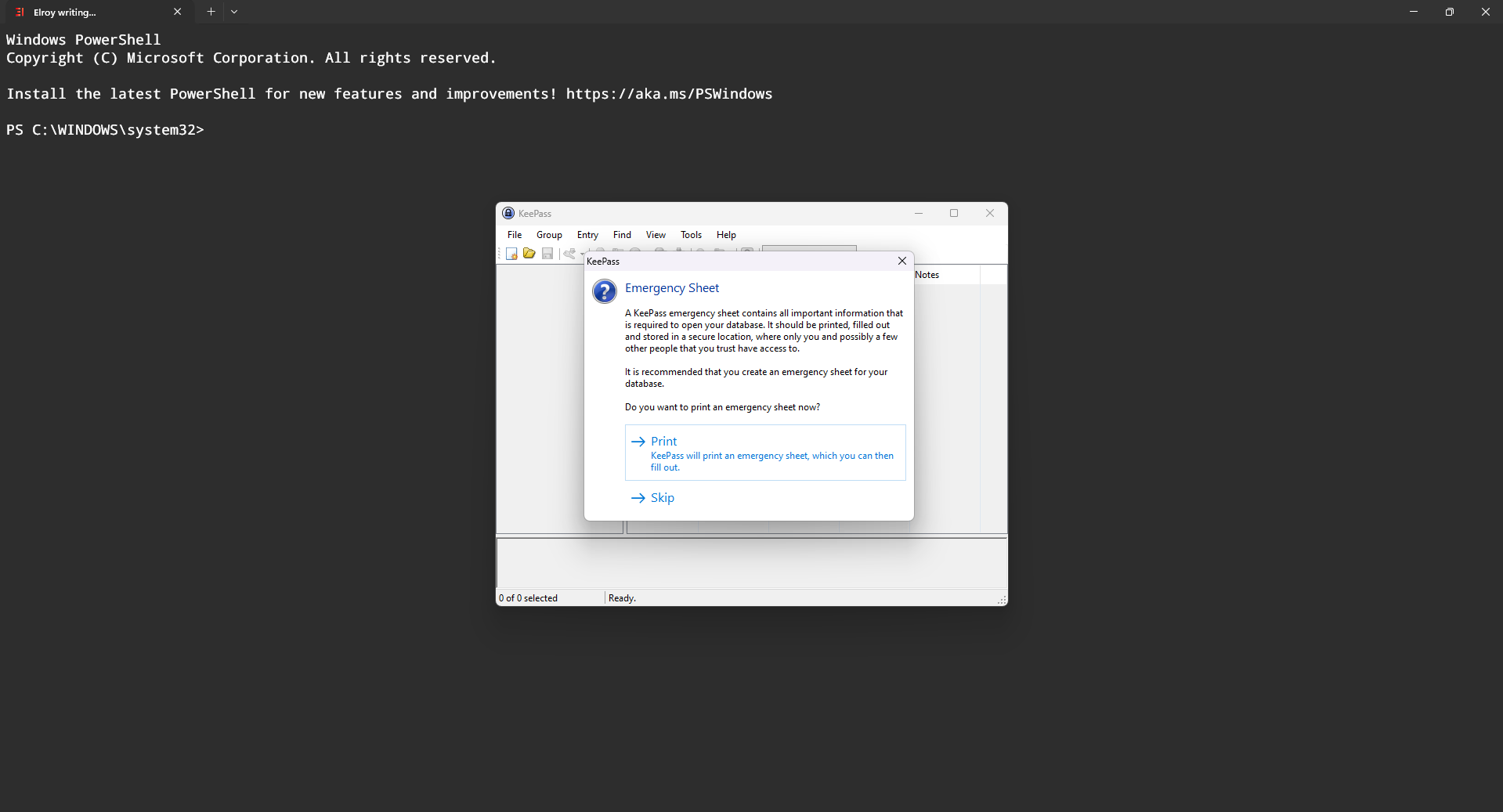Click the 'Ready.' status bar text
Screen dimensions: 1503x812
tap(622, 598)
